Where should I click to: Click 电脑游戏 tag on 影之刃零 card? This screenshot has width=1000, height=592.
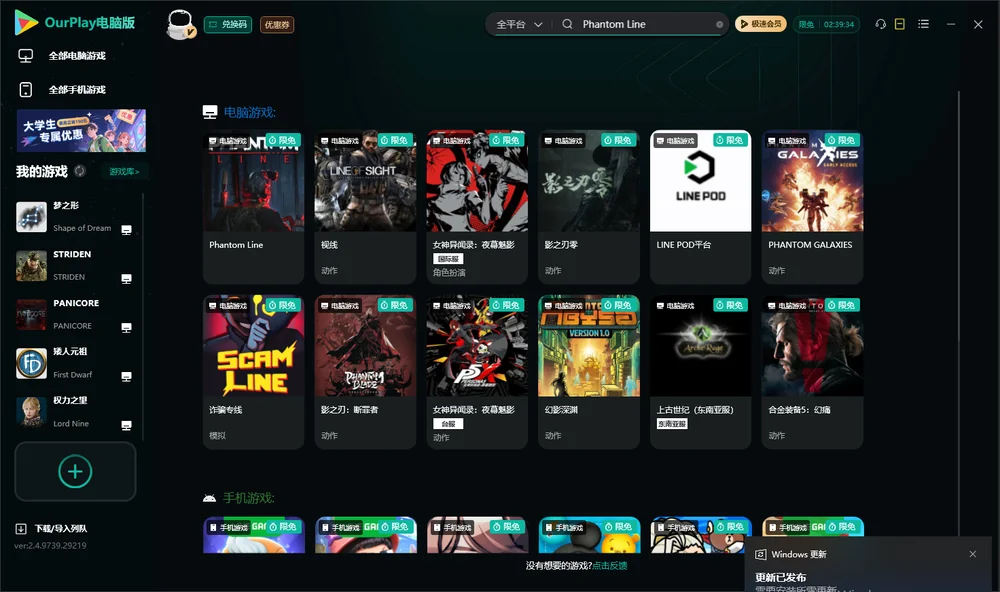[x=564, y=141]
